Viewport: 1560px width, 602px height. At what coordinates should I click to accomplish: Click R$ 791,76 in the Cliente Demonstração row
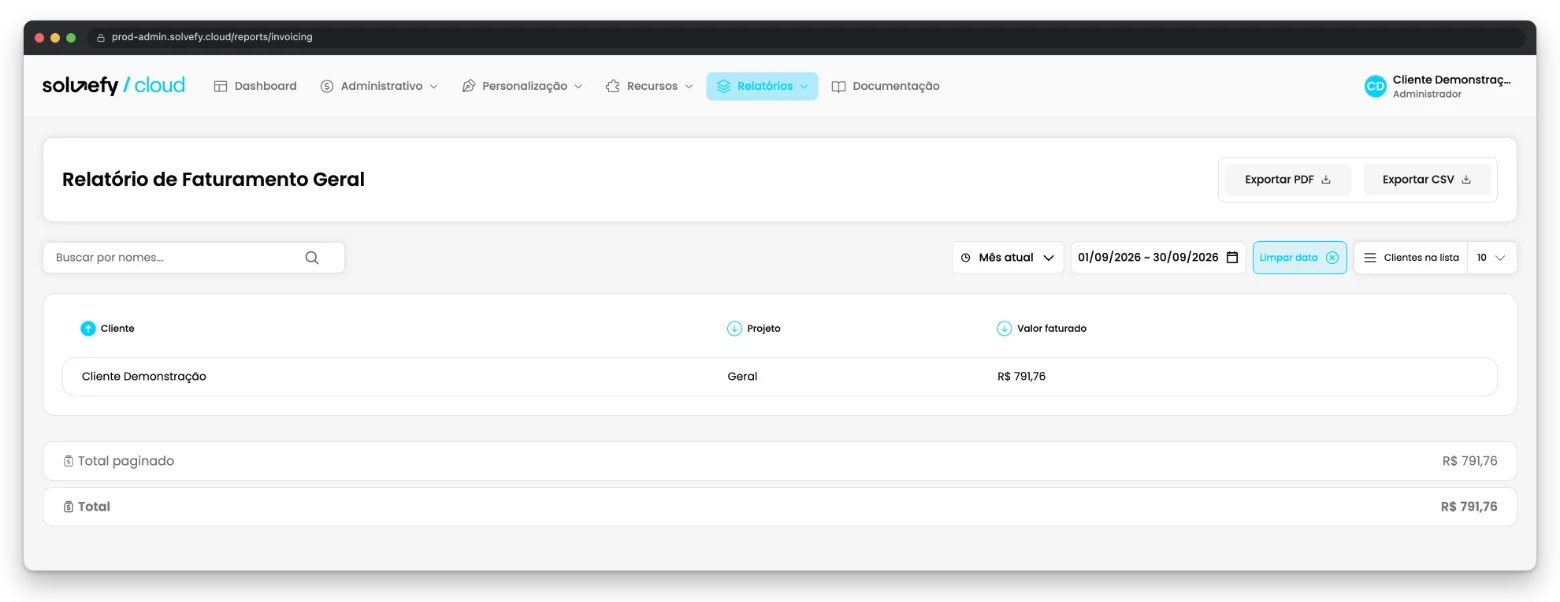click(x=1021, y=376)
